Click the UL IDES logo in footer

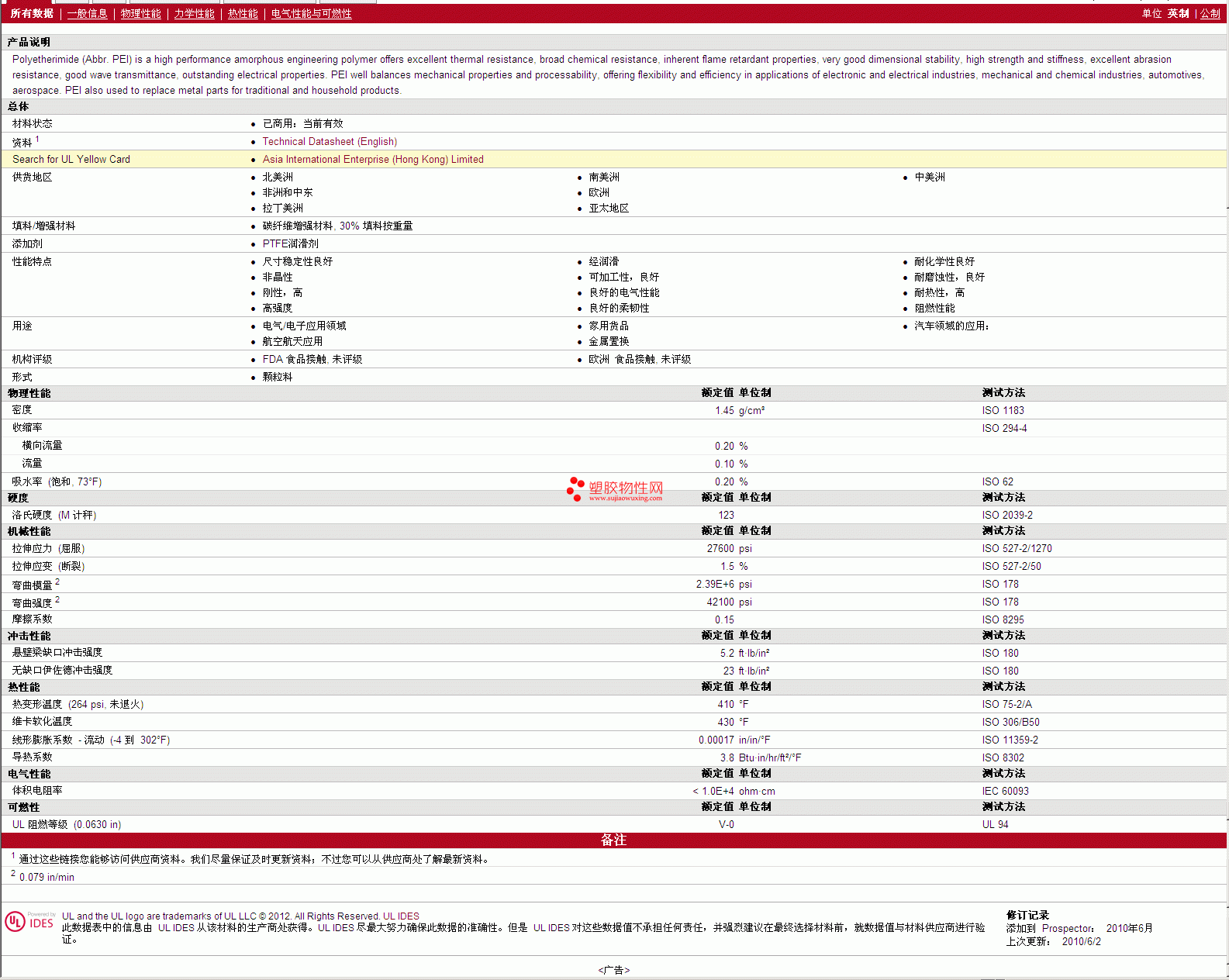pyautogui.click(x=29, y=921)
